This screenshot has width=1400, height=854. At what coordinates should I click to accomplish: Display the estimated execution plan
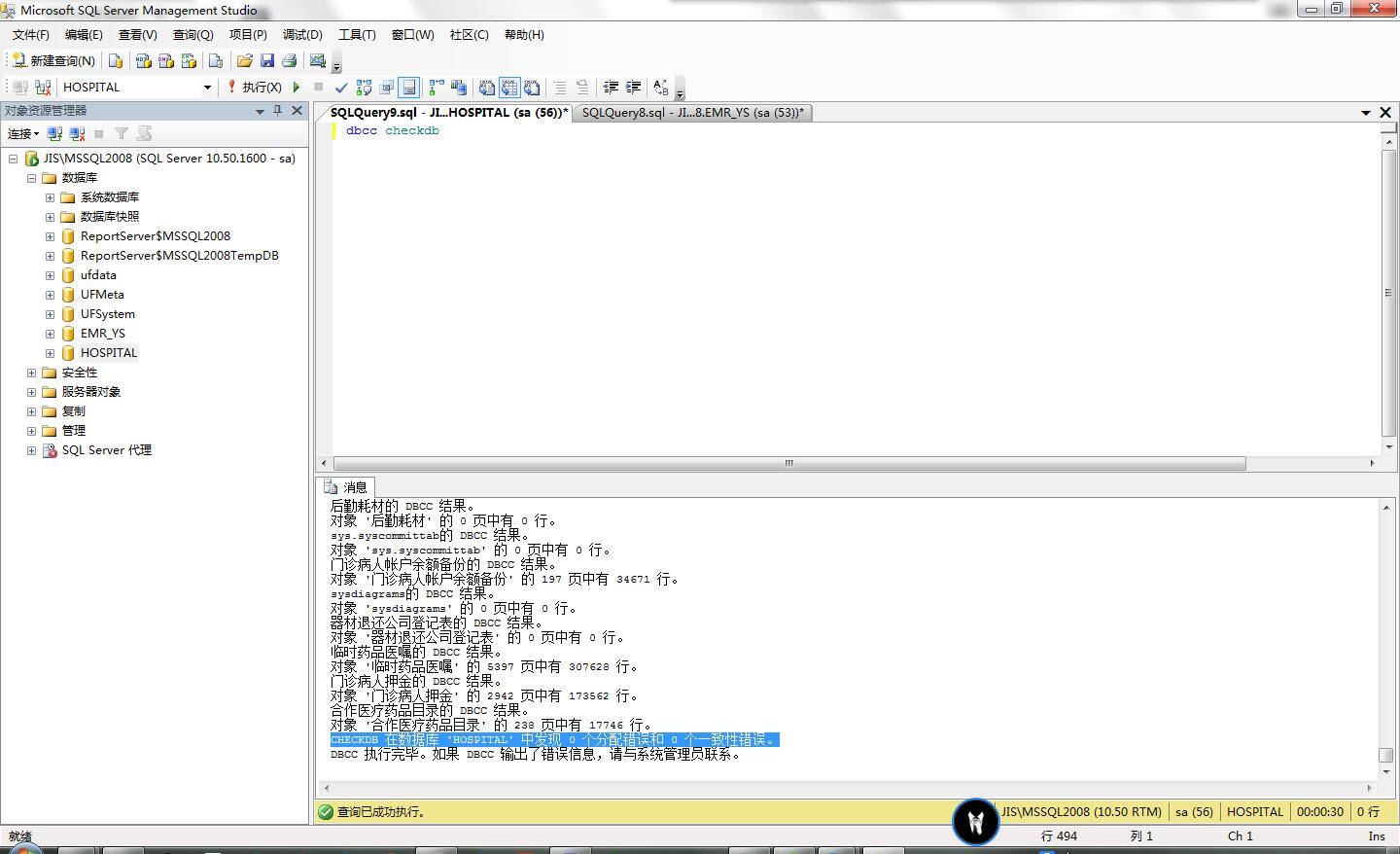[364, 88]
